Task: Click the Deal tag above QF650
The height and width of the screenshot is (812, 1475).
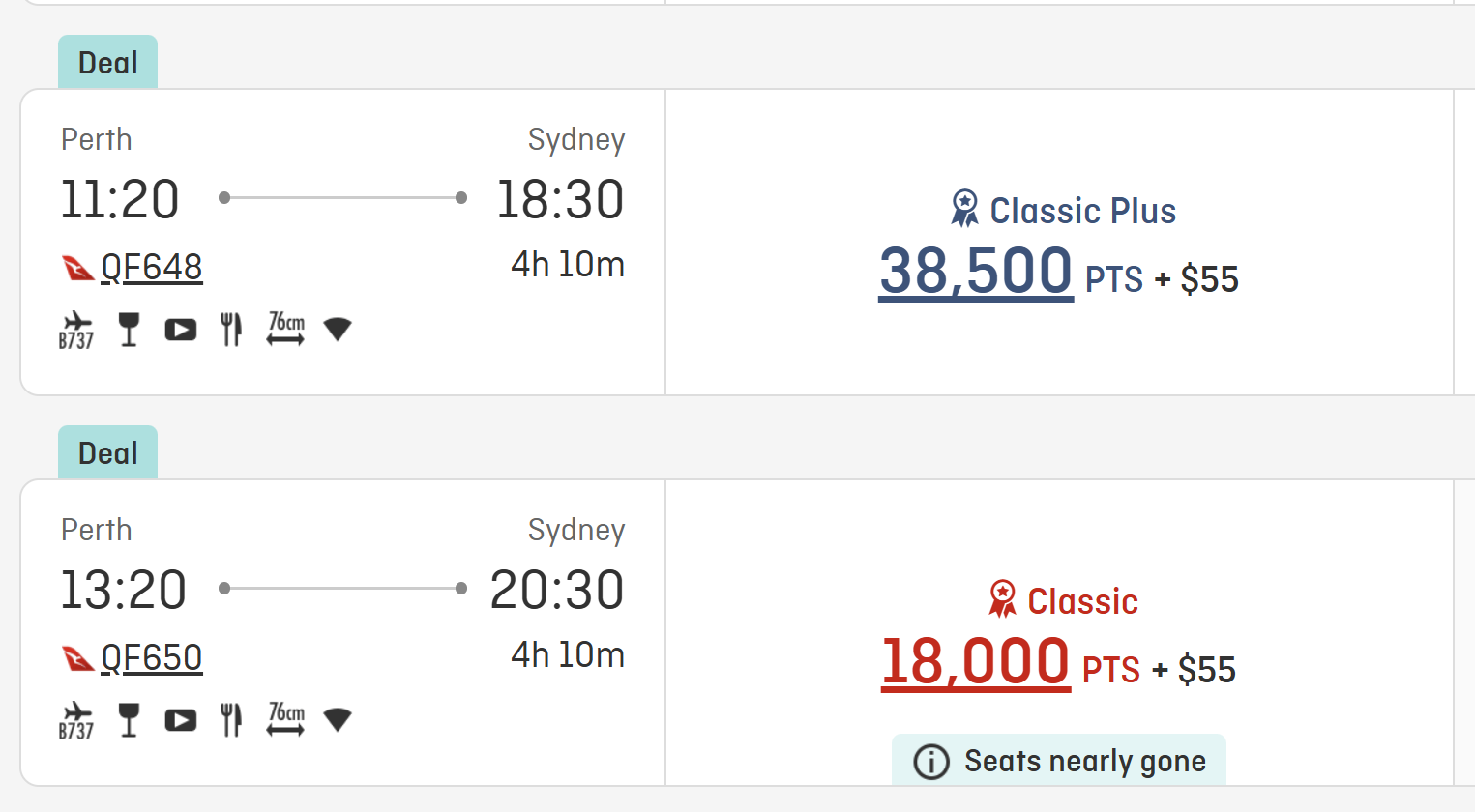Action: pos(108,453)
